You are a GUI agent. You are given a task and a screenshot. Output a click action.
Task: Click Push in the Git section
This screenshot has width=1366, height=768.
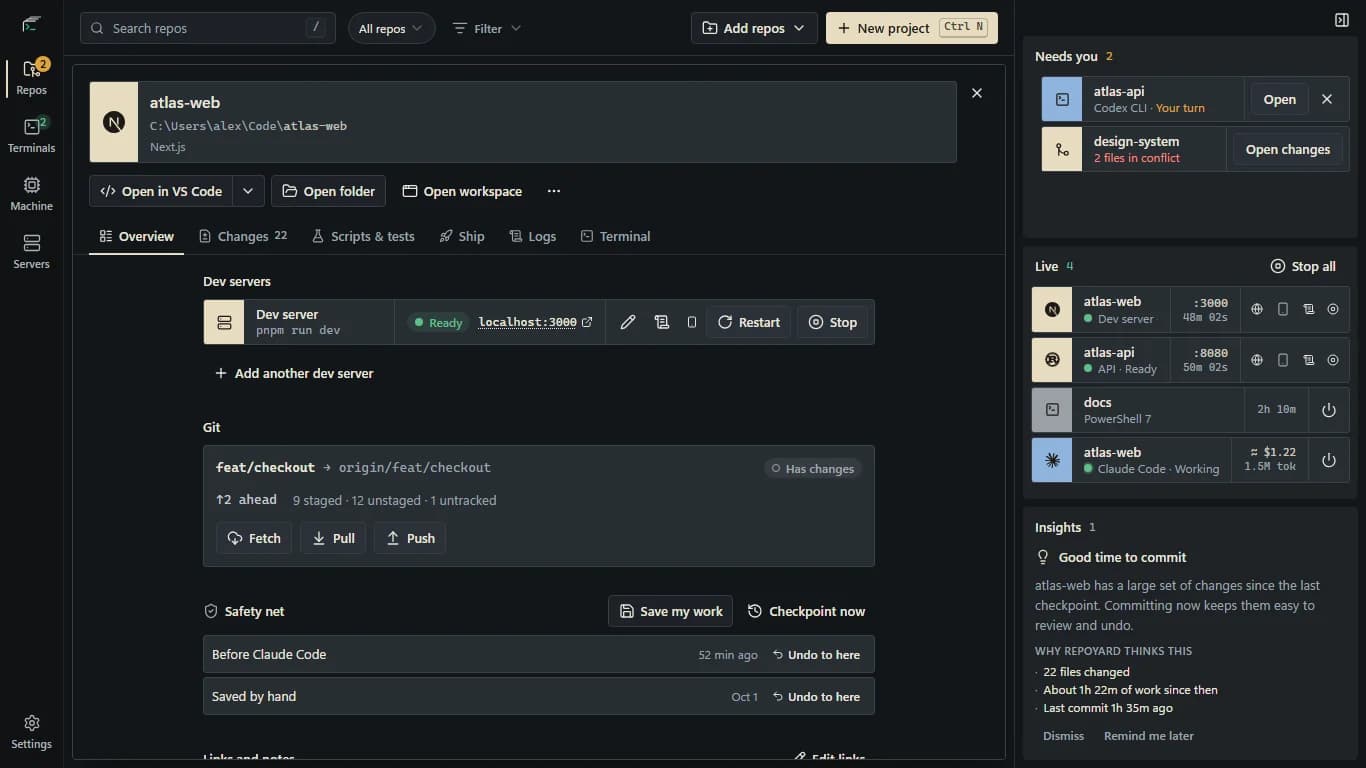410,538
